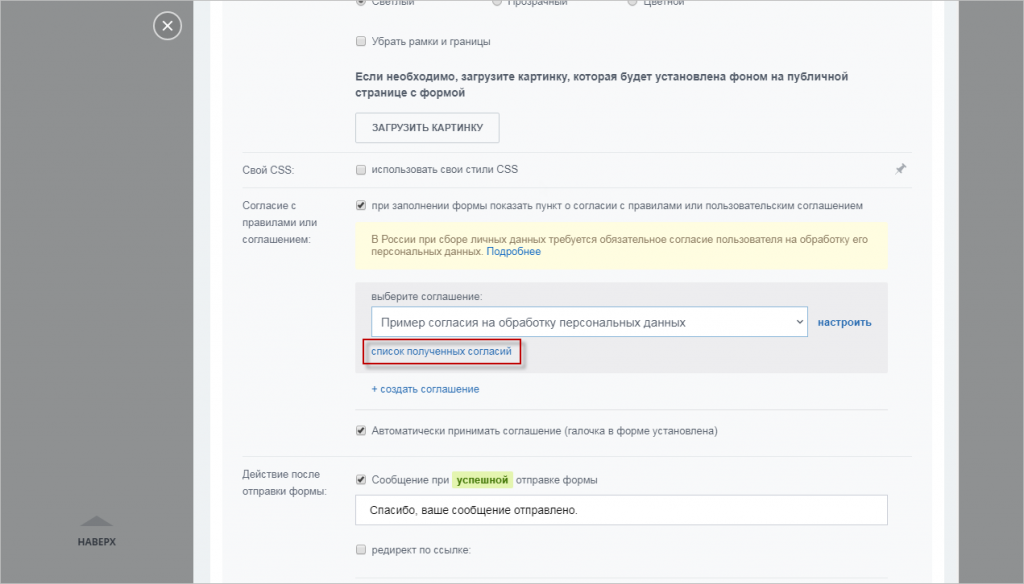The image size is (1024, 584).
Task: Click the ЗАГРУЗИТЬ КАРТИНКУ button
Action: click(x=427, y=127)
